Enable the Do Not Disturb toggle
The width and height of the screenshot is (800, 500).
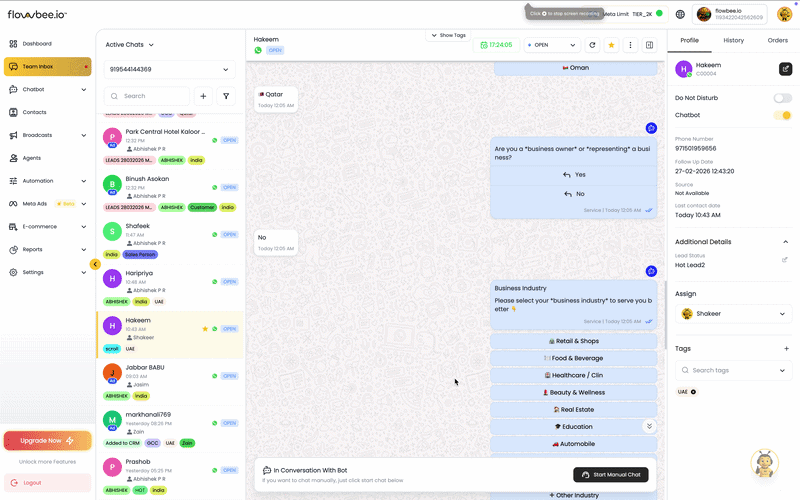point(782,98)
